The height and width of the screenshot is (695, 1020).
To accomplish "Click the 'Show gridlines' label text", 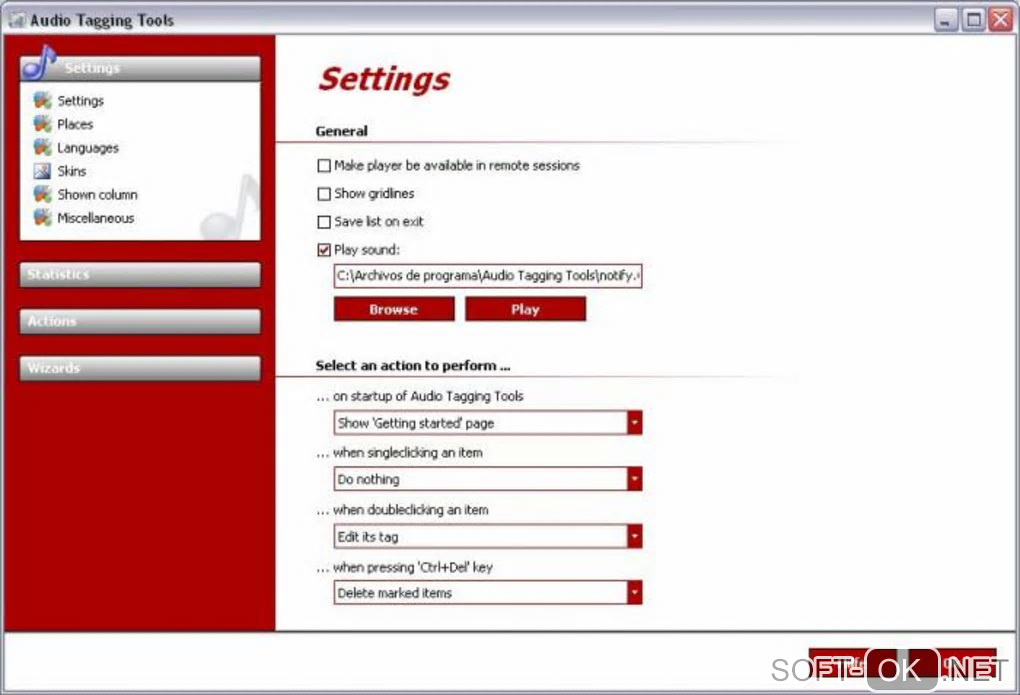I will coord(374,194).
